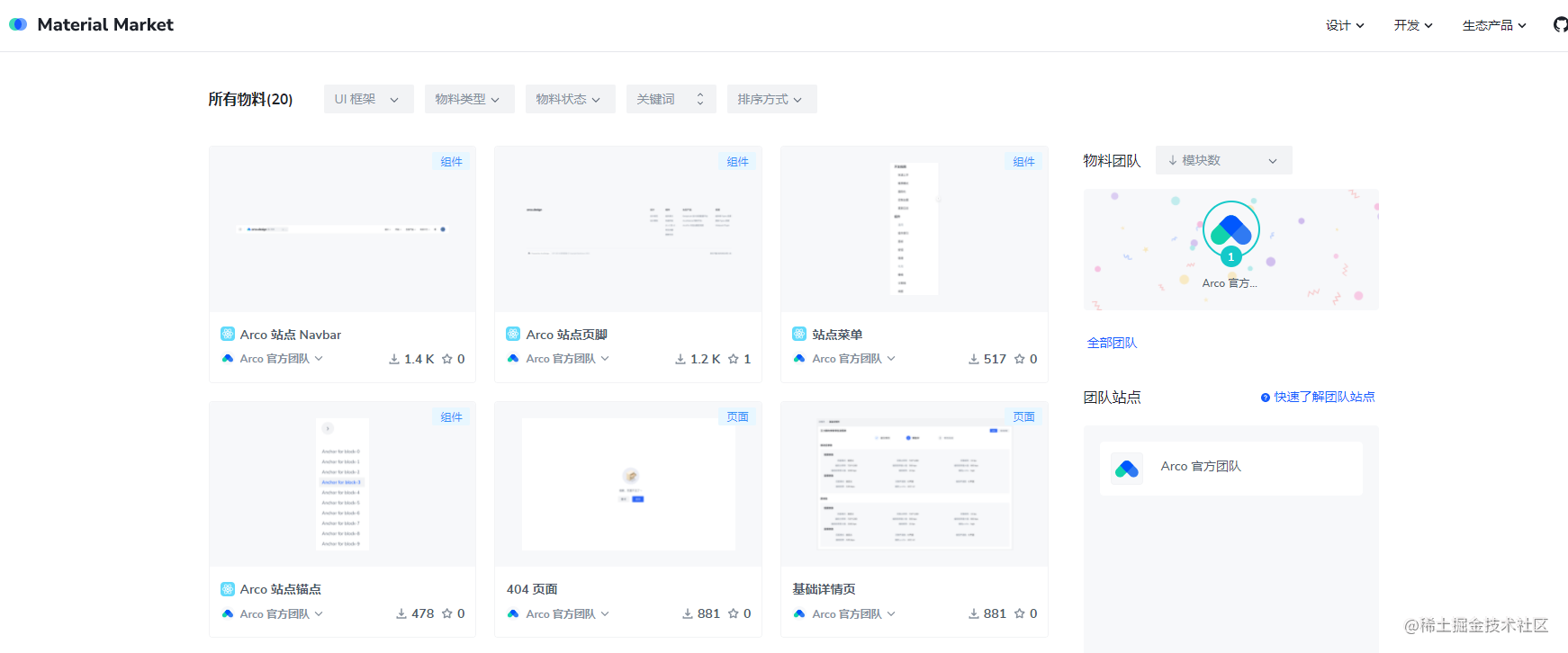Click the React icon beside Arco 站点锚点
This screenshot has width=1568, height=653.
[228, 589]
